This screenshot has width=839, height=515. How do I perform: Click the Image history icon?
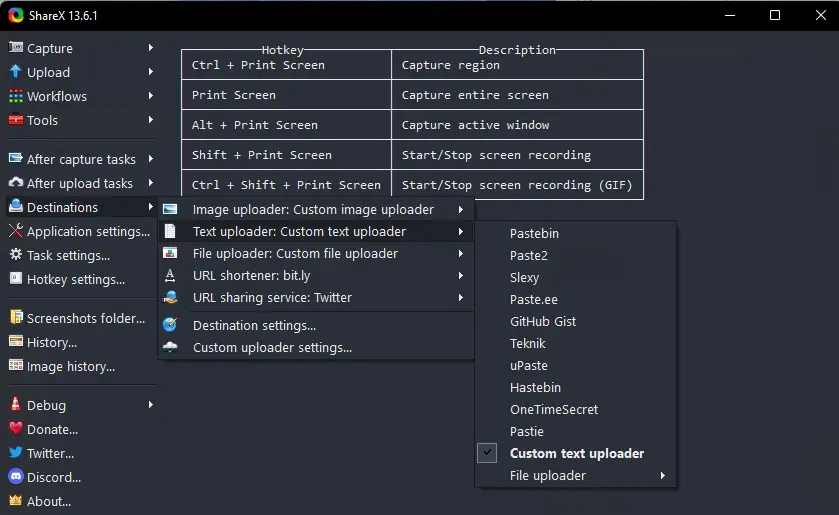(16, 366)
